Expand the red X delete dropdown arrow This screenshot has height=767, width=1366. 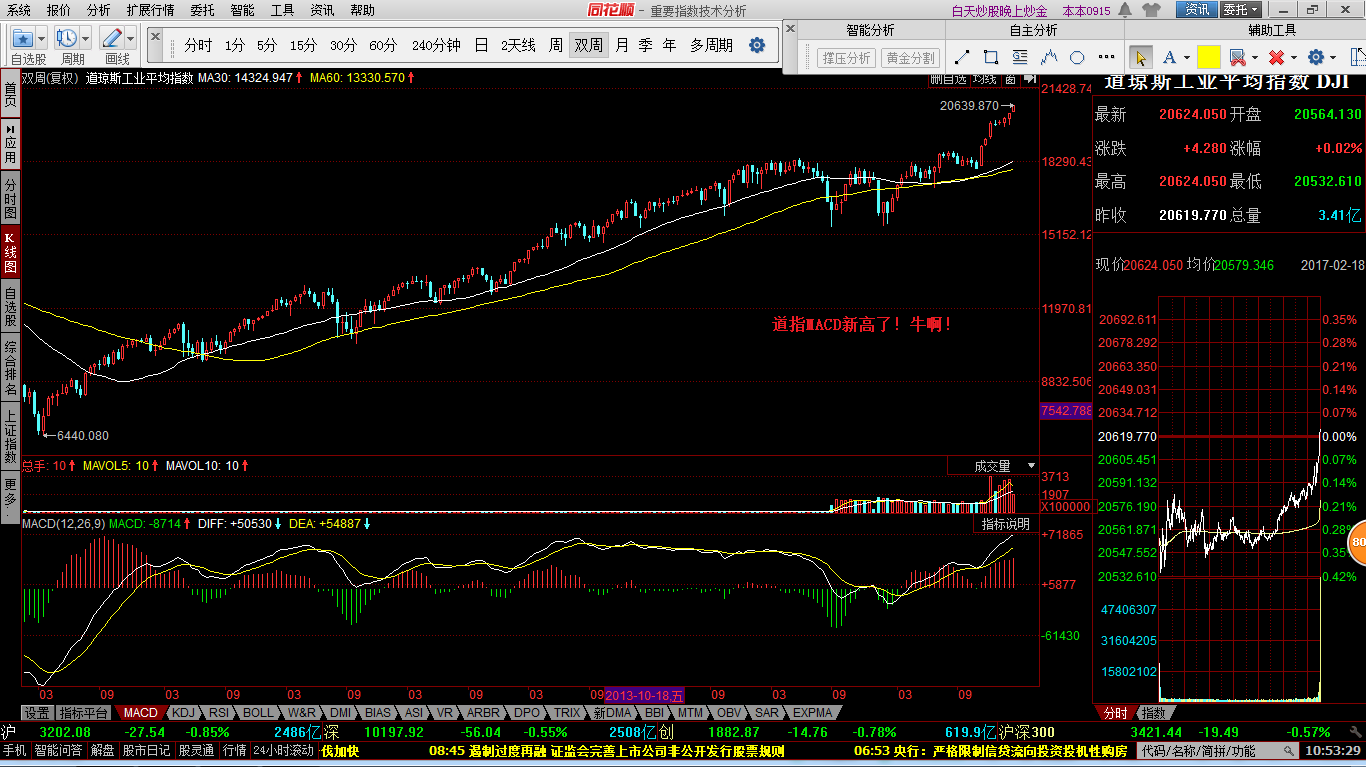1294,58
